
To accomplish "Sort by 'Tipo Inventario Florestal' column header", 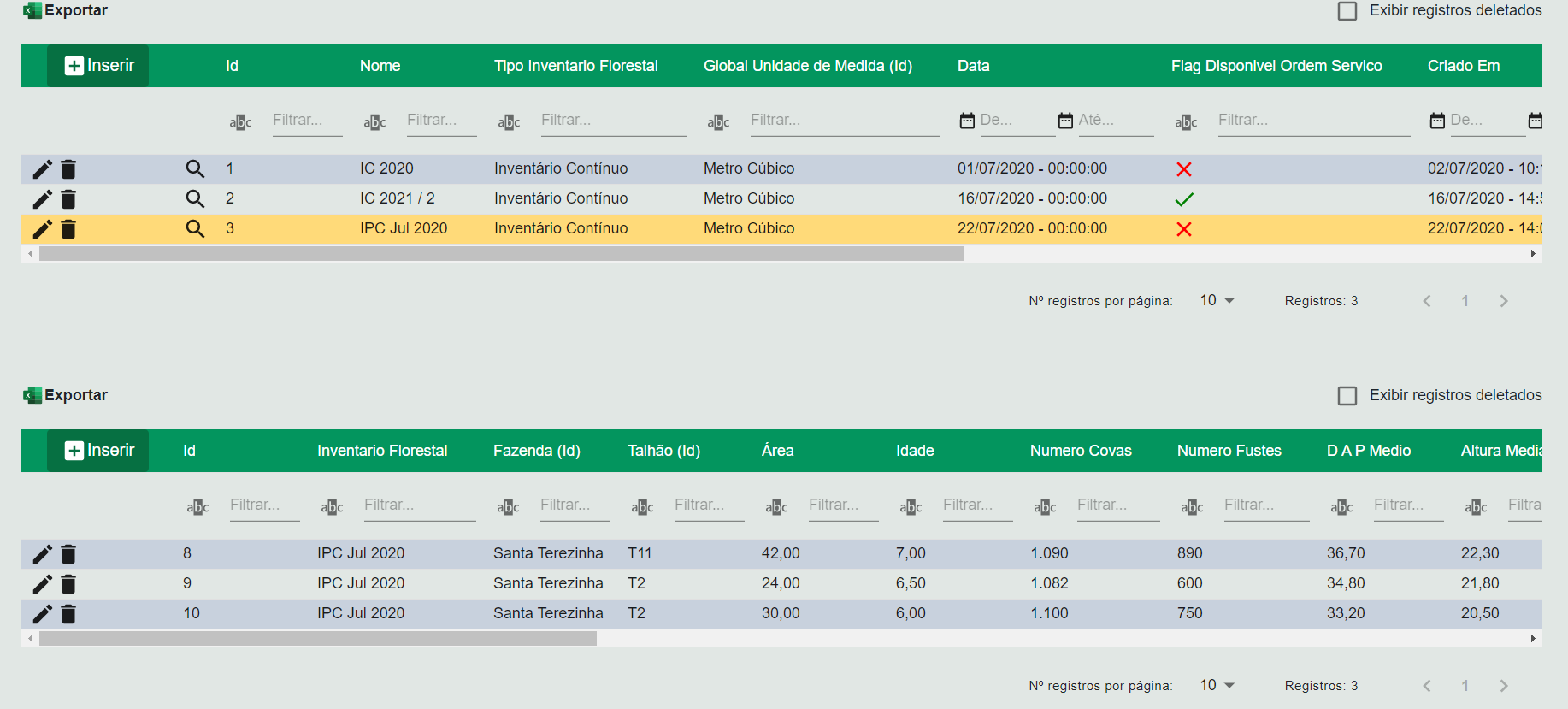I will coord(575,66).
